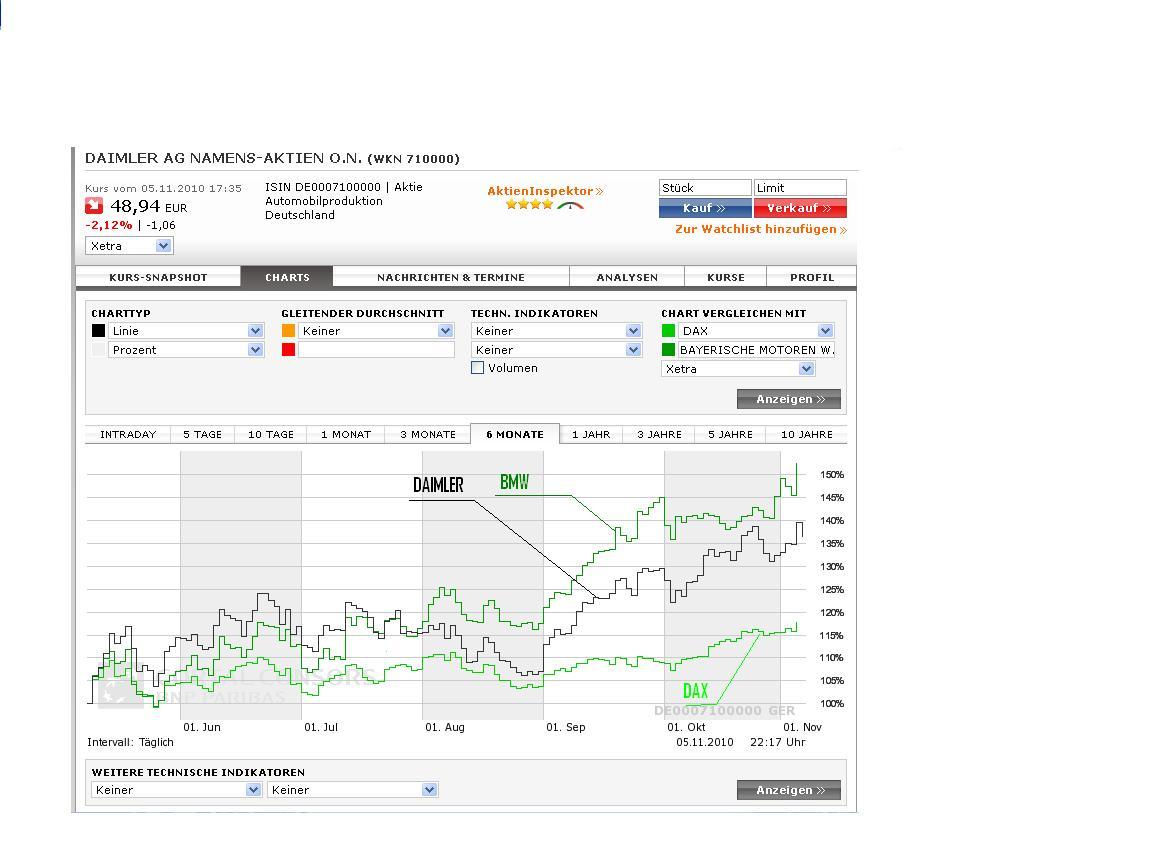Screen dimensions: 1152x864
Task: Click the blue Kauf button
Action: point(705,208)
